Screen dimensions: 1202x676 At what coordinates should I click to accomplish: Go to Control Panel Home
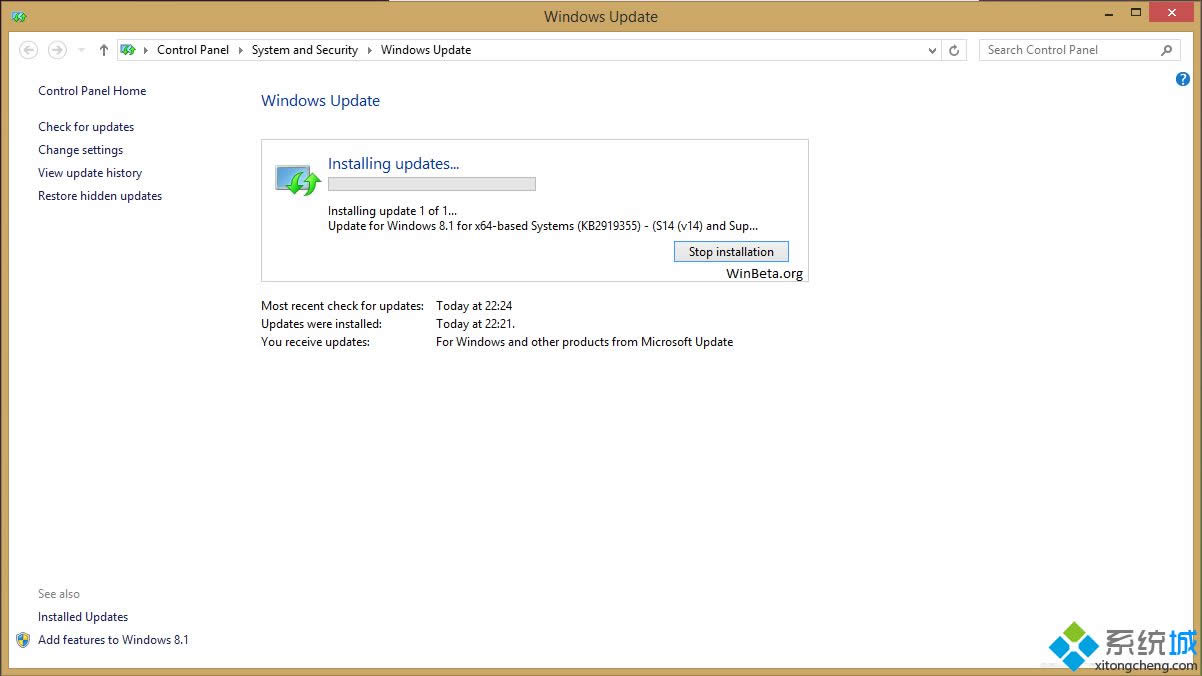pos(92,91)
